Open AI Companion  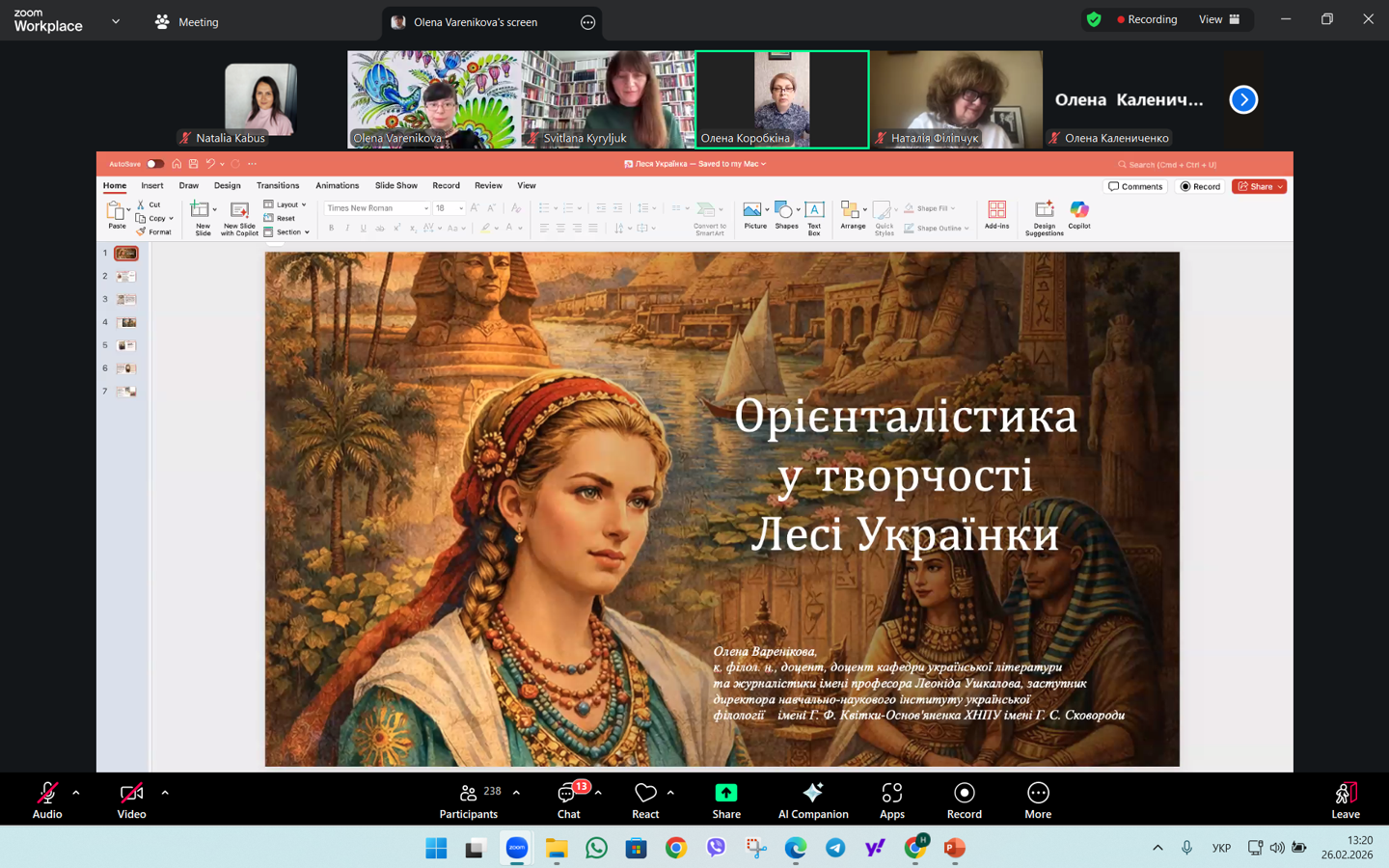pos(812,799)
